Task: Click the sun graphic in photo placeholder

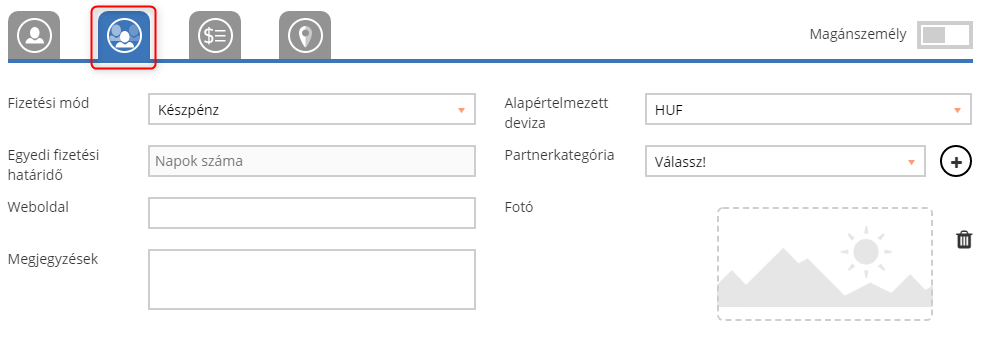Action: (x=866, y=251)
